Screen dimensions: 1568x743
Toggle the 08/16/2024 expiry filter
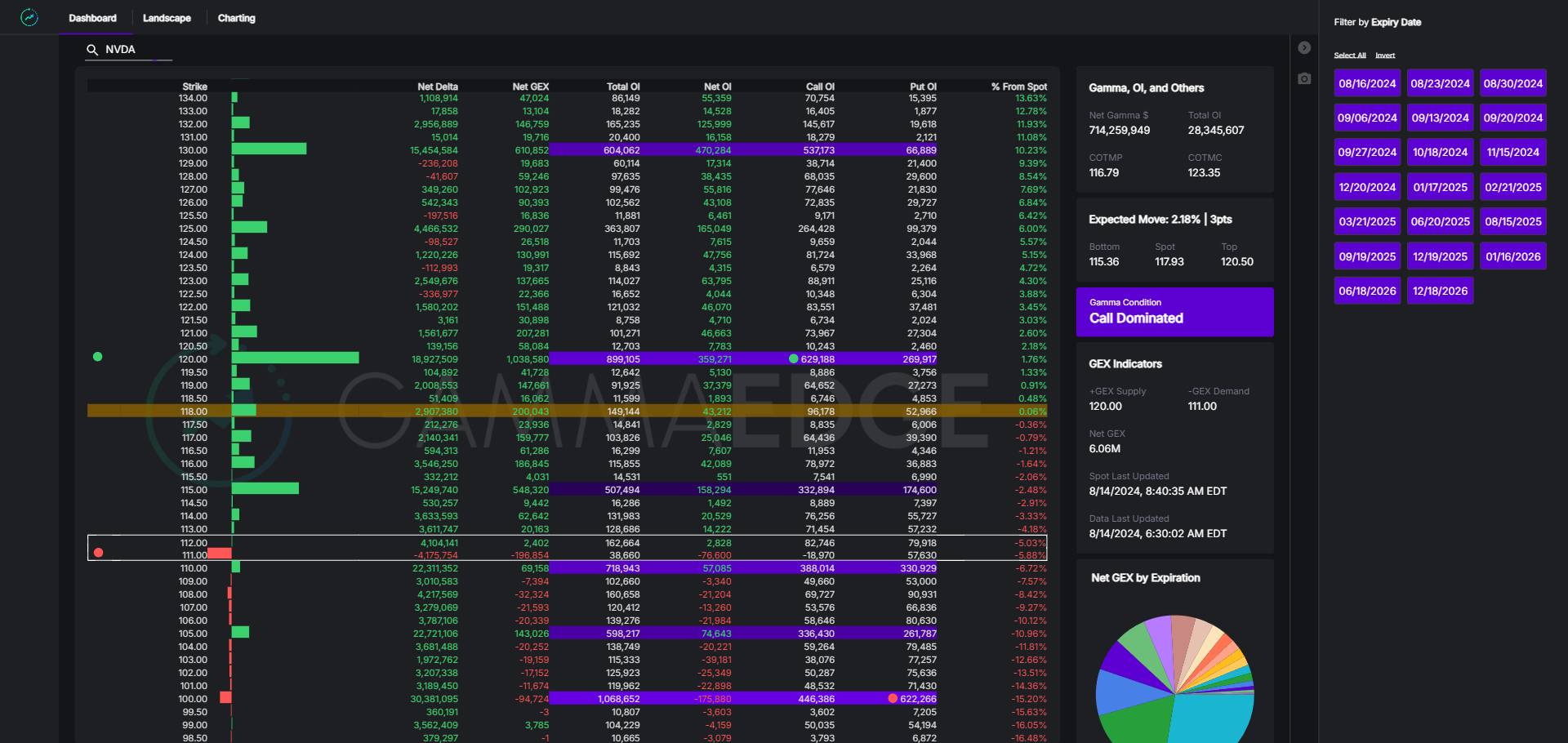click(x=1367, y=83)
